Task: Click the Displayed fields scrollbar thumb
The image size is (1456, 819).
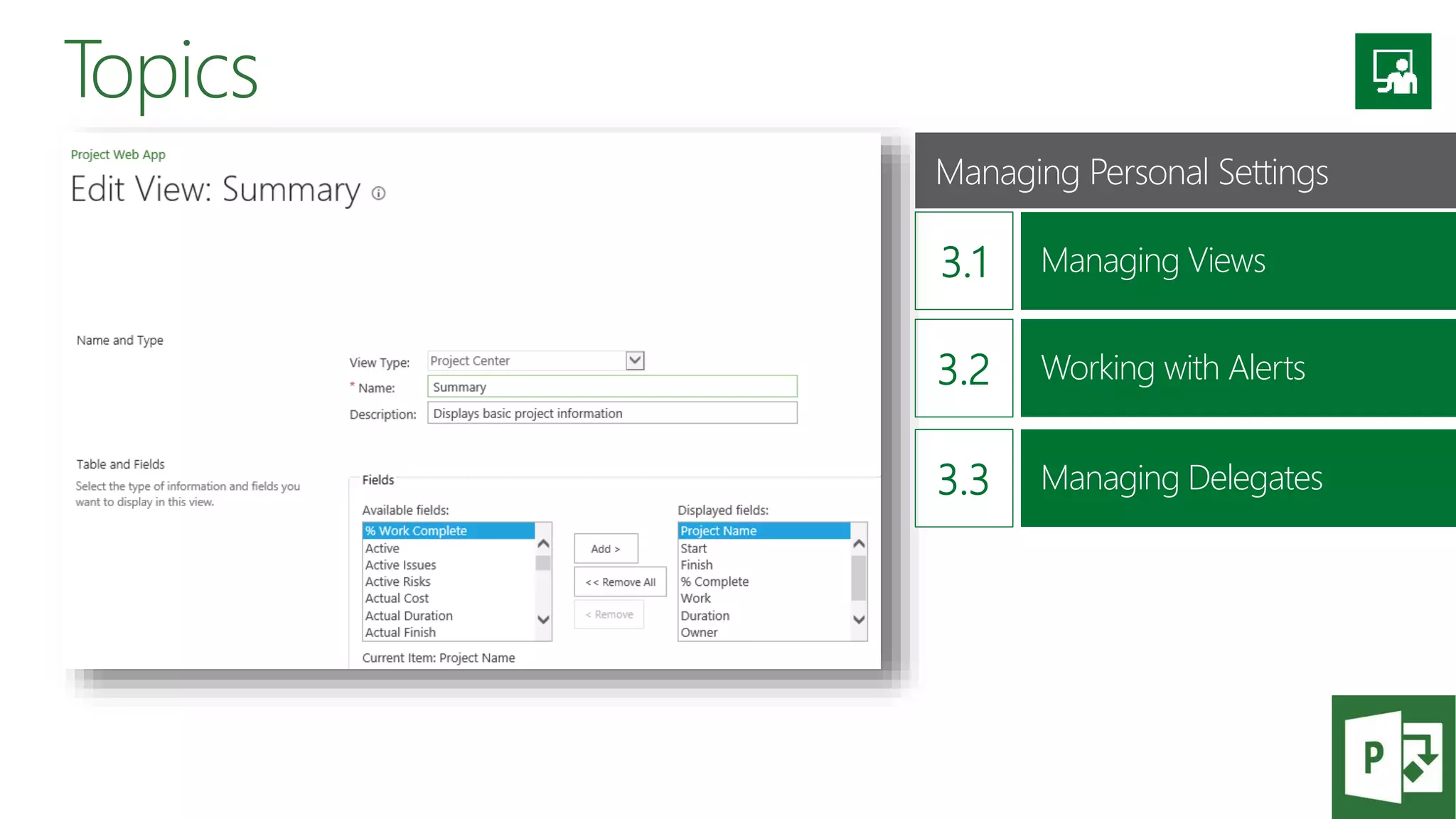Action: (859, 578)
